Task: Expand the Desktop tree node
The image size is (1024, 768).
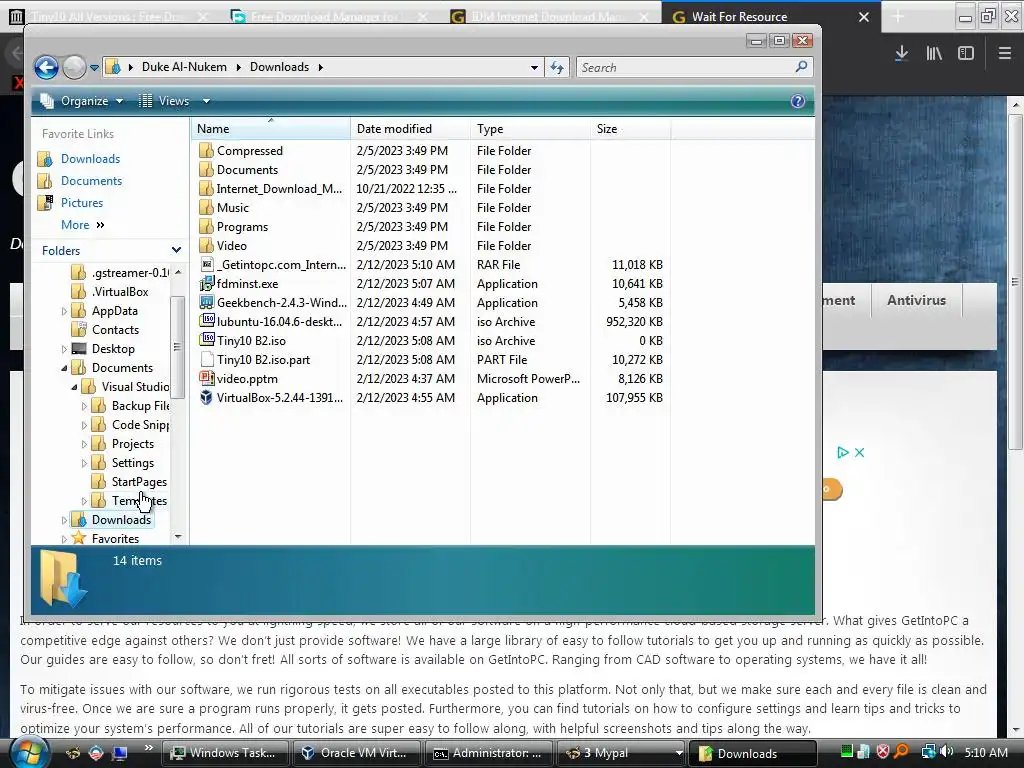Action: (64, 349)
